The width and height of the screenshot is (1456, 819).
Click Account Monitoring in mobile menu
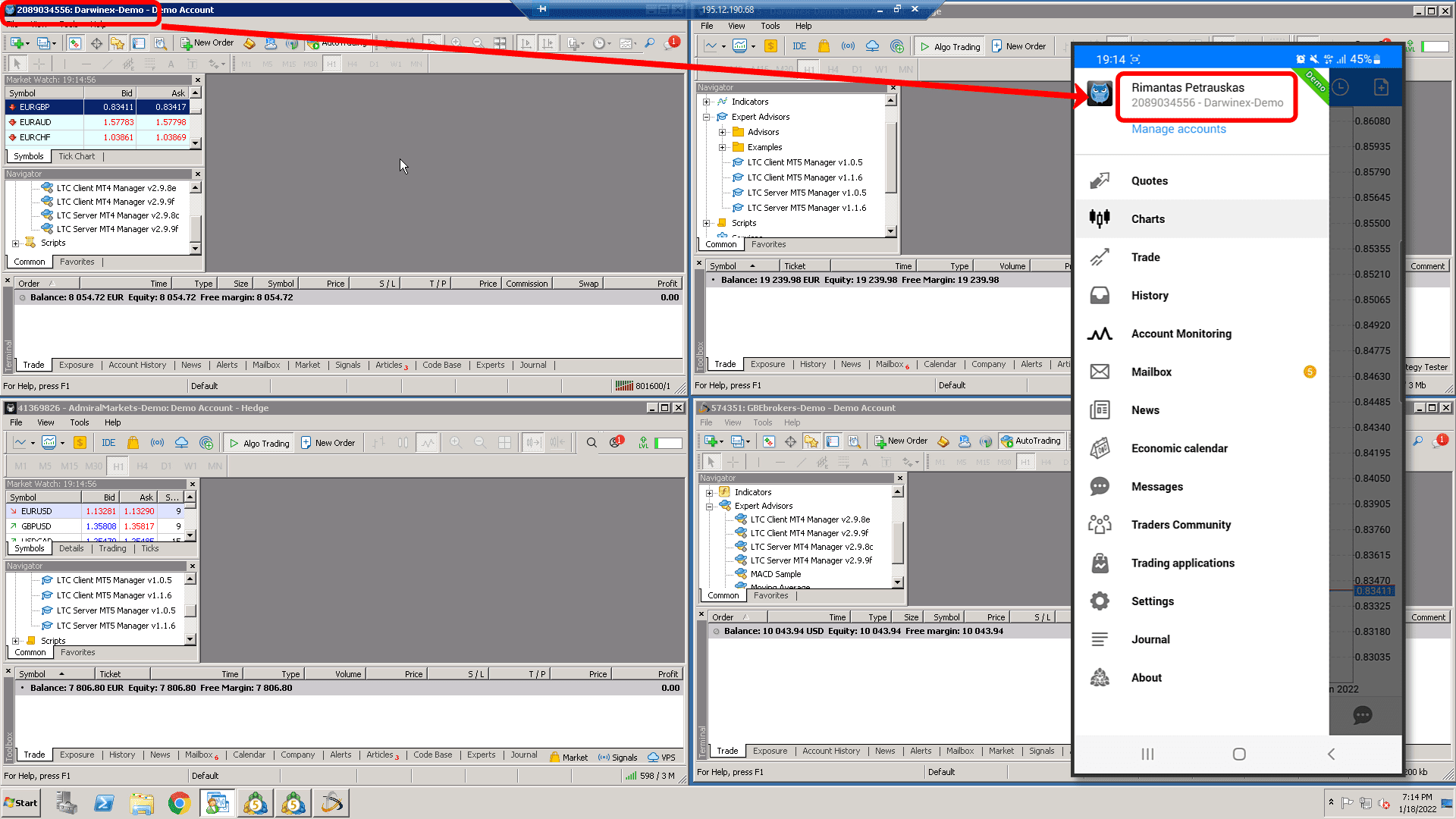(1182, 334)
